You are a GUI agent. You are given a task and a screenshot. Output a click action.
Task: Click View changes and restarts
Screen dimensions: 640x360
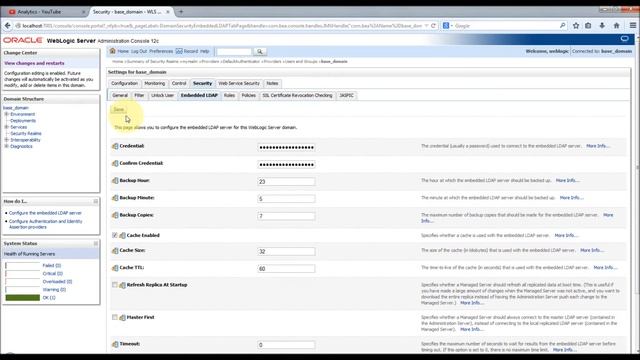(34, 63)
